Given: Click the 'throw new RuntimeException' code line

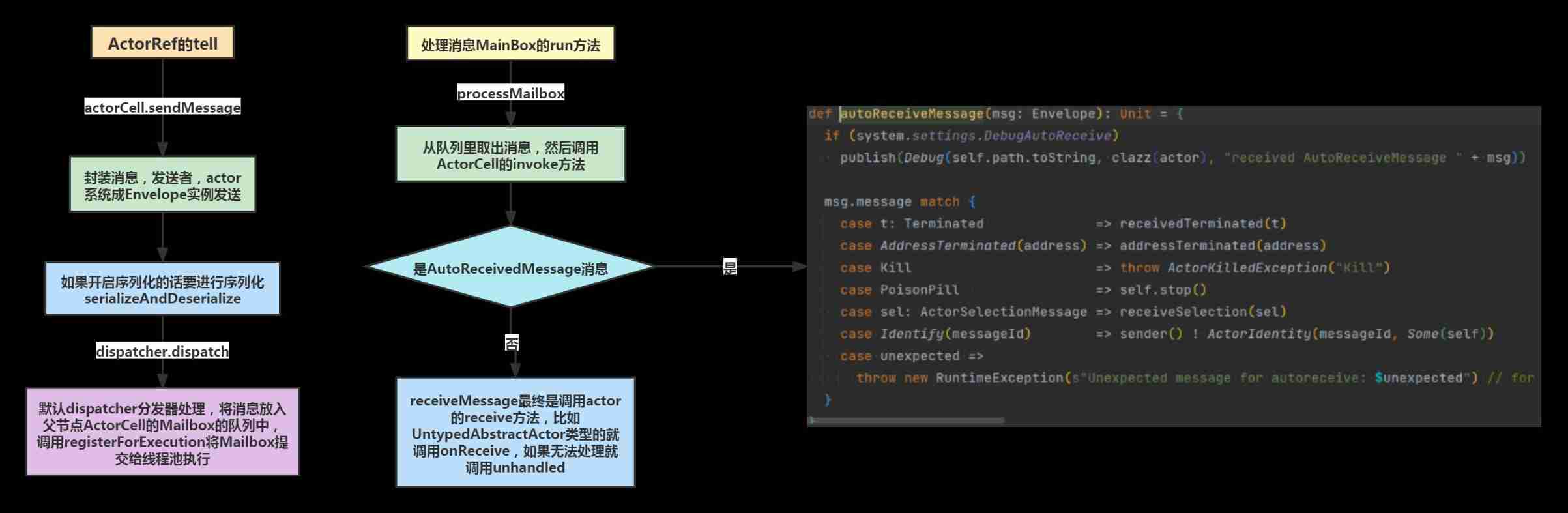Looking at the screenshot, I should (1195, 378).
